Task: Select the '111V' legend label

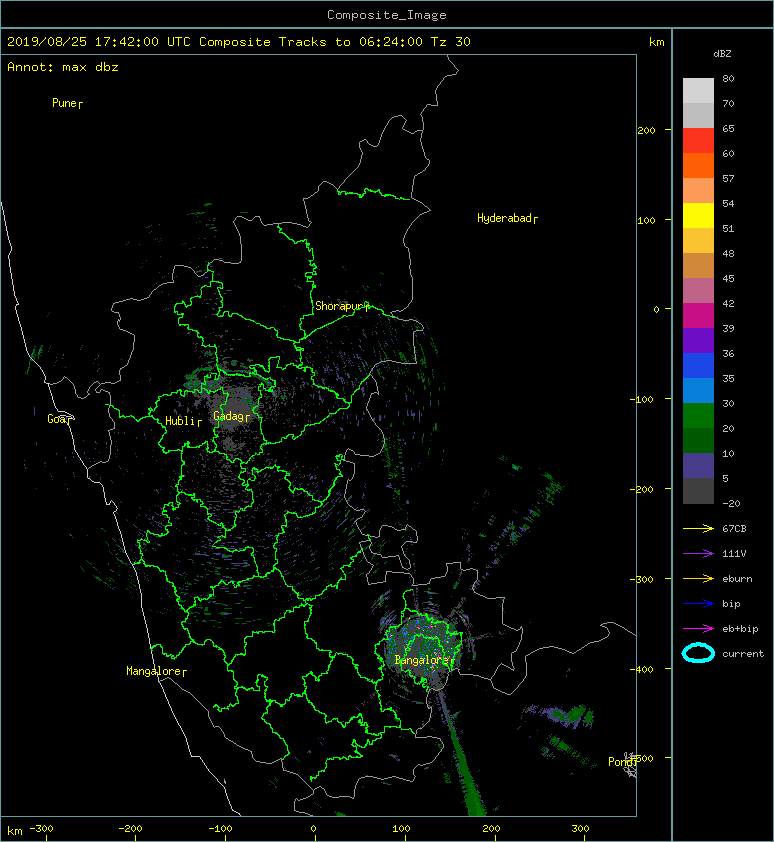Action: pyautogui.click(x=734, y=554)
